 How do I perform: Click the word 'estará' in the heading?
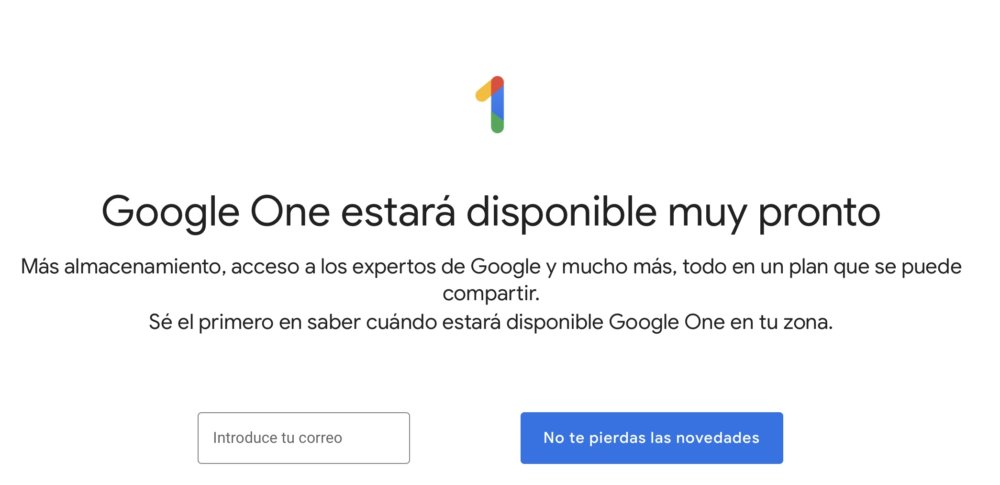click(398, 212)
